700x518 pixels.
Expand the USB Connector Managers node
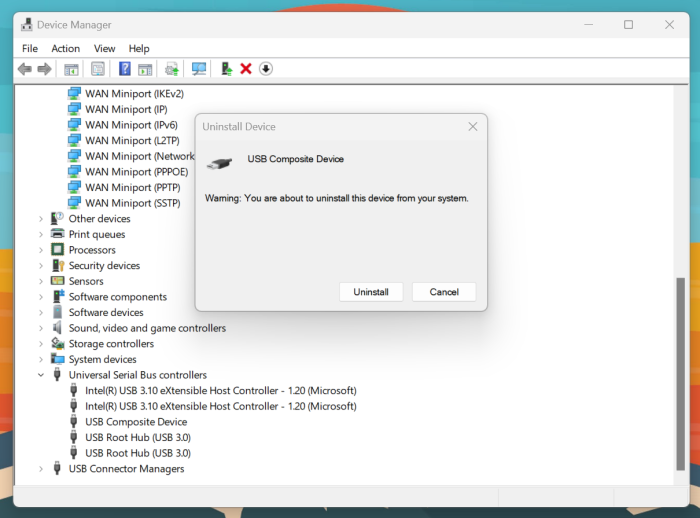(41, 469)
